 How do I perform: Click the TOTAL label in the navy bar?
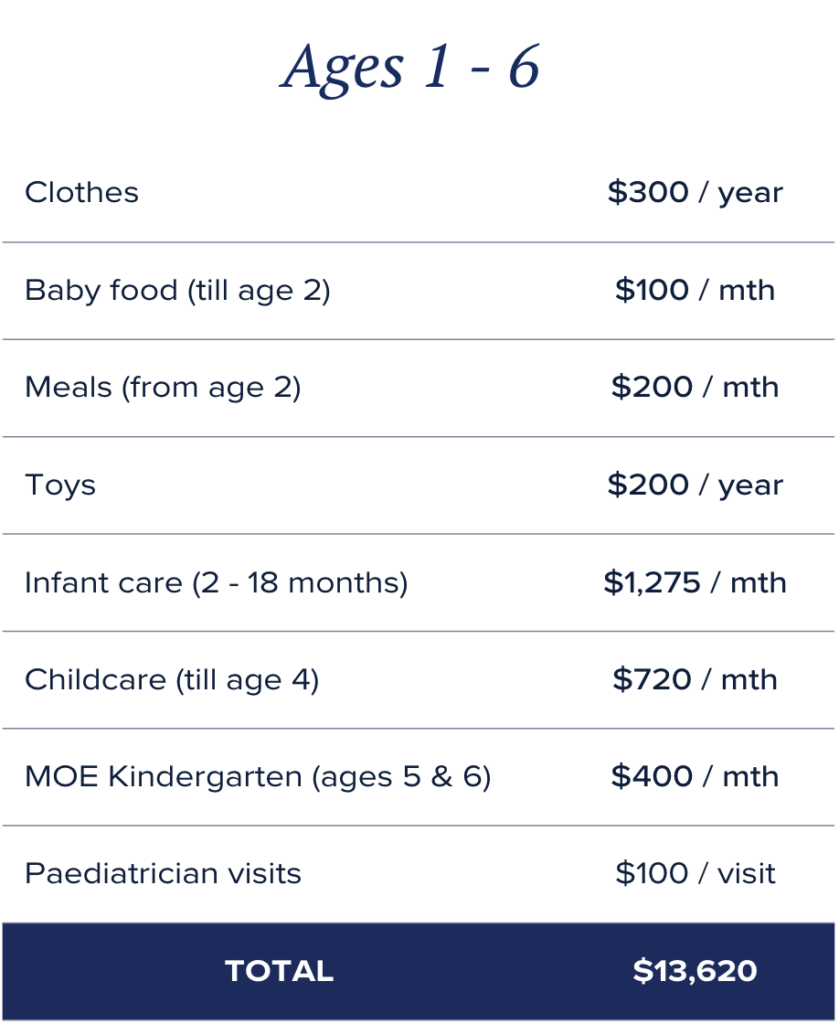click(279, 971)
